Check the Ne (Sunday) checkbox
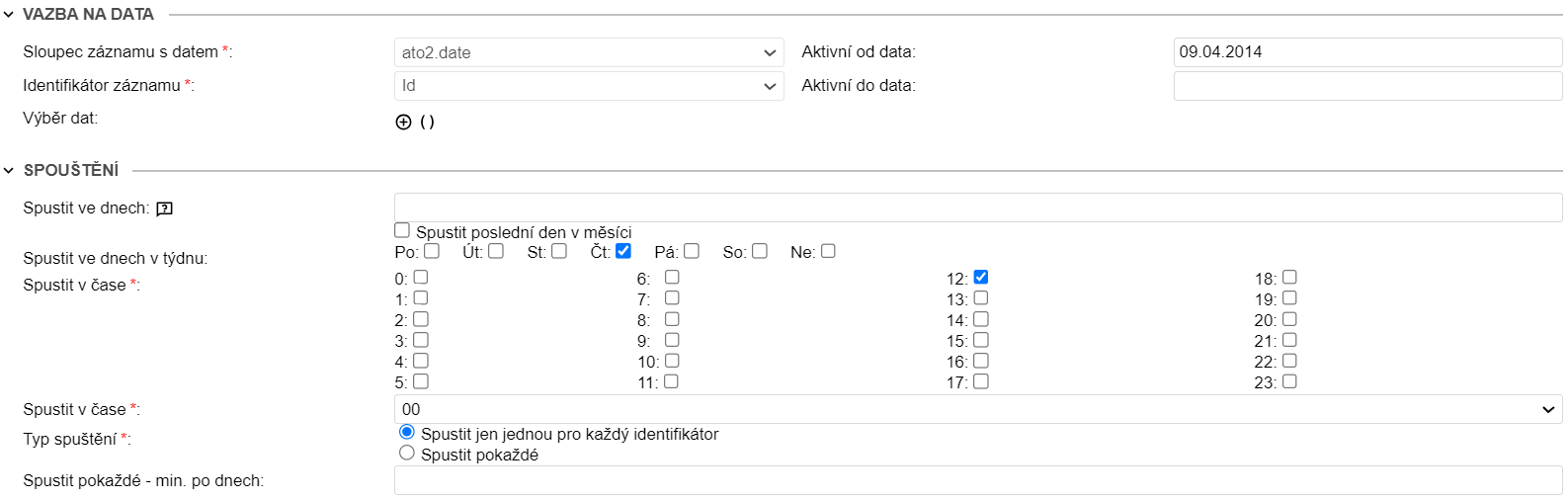Screen dimensions: 1568x500 [828, 251]
